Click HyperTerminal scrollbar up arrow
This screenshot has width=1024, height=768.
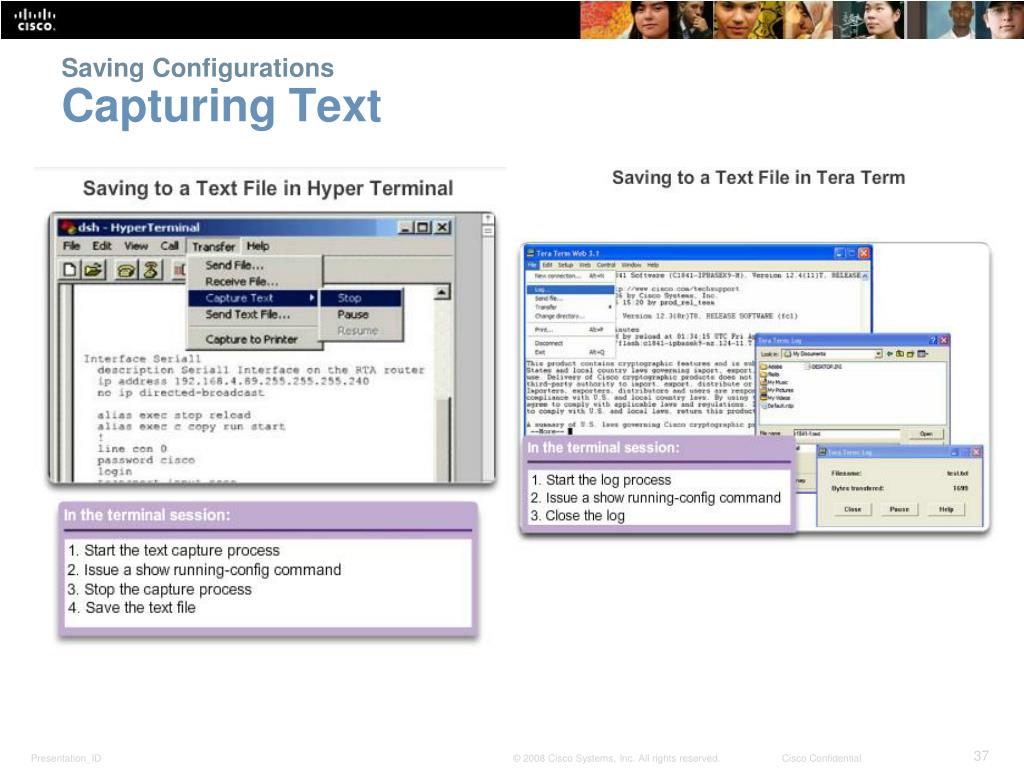point(442,293)
